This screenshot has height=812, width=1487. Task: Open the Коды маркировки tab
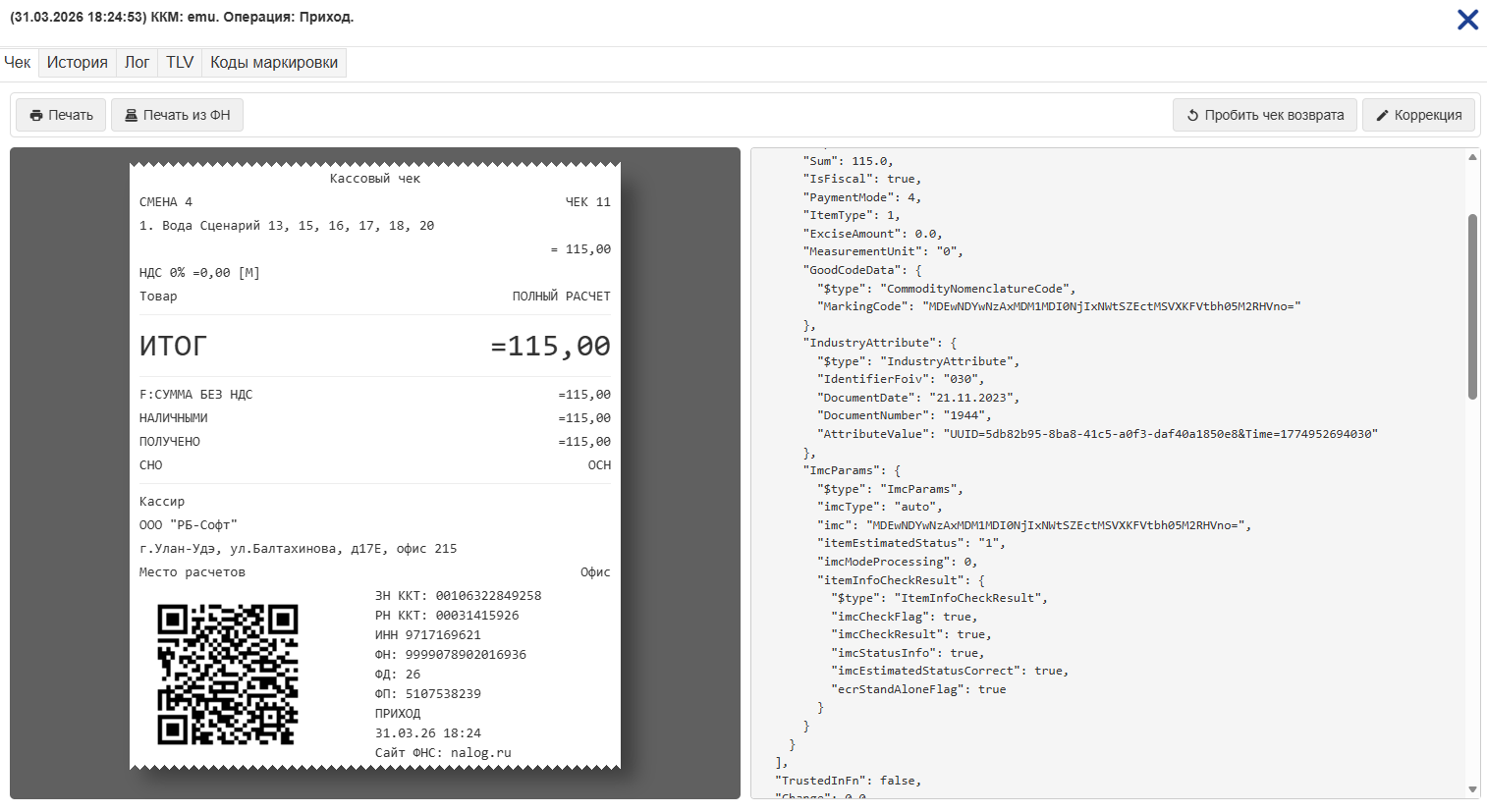click(273, 63)
